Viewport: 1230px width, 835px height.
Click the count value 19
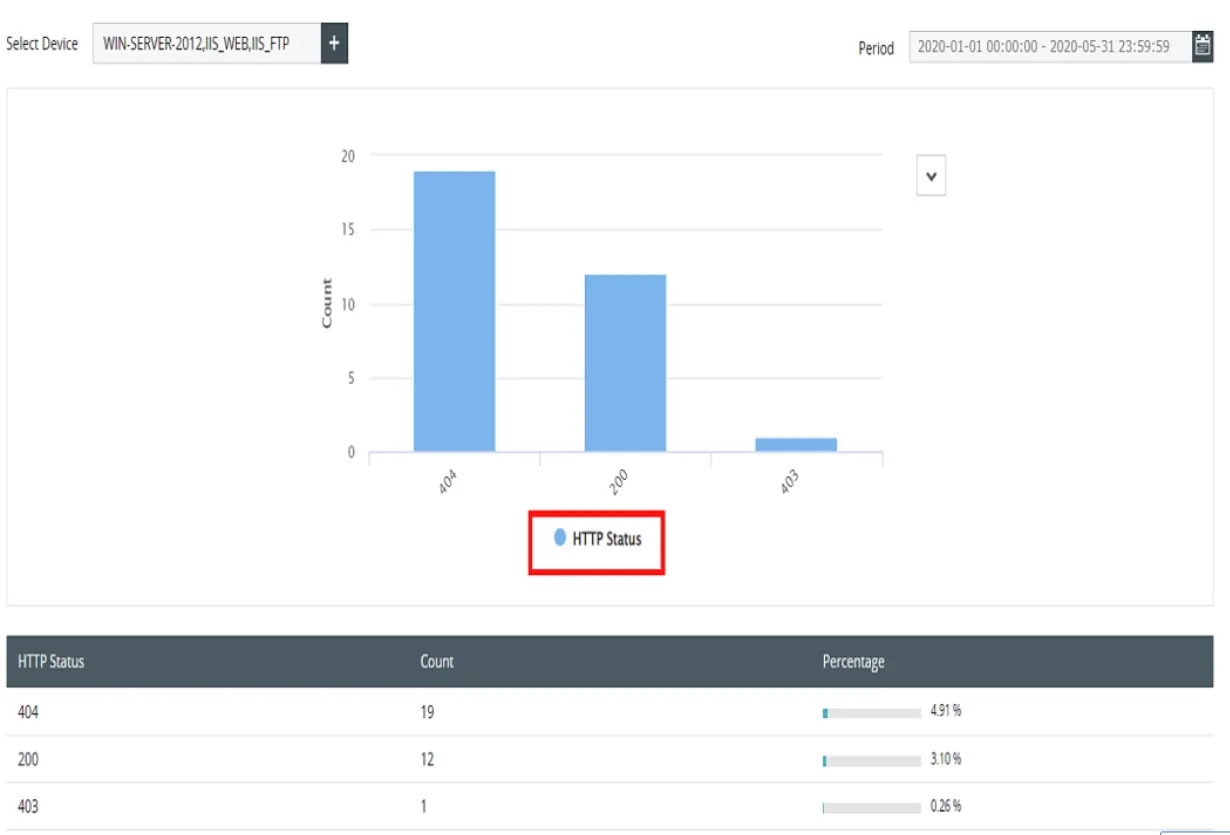pos(427,712)
